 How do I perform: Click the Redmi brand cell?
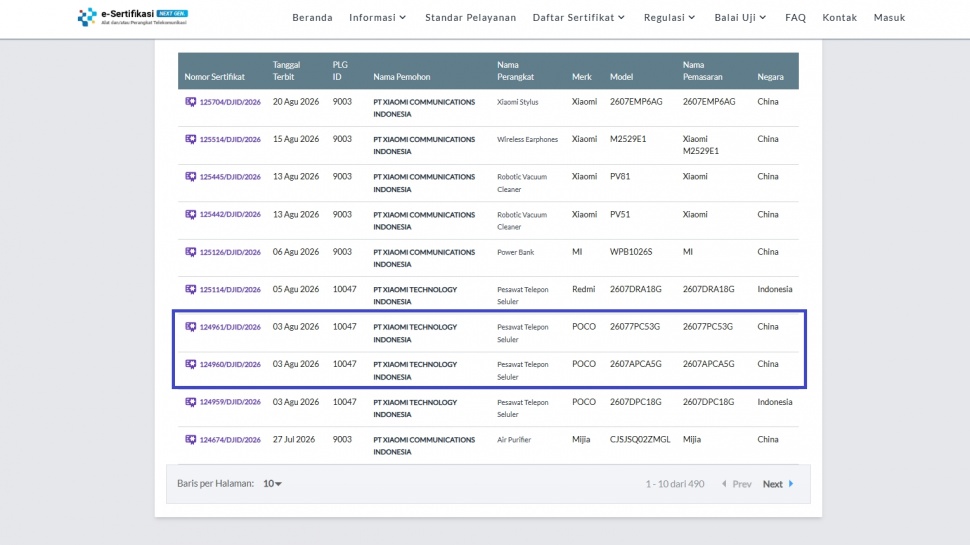[x=583, y=289]
